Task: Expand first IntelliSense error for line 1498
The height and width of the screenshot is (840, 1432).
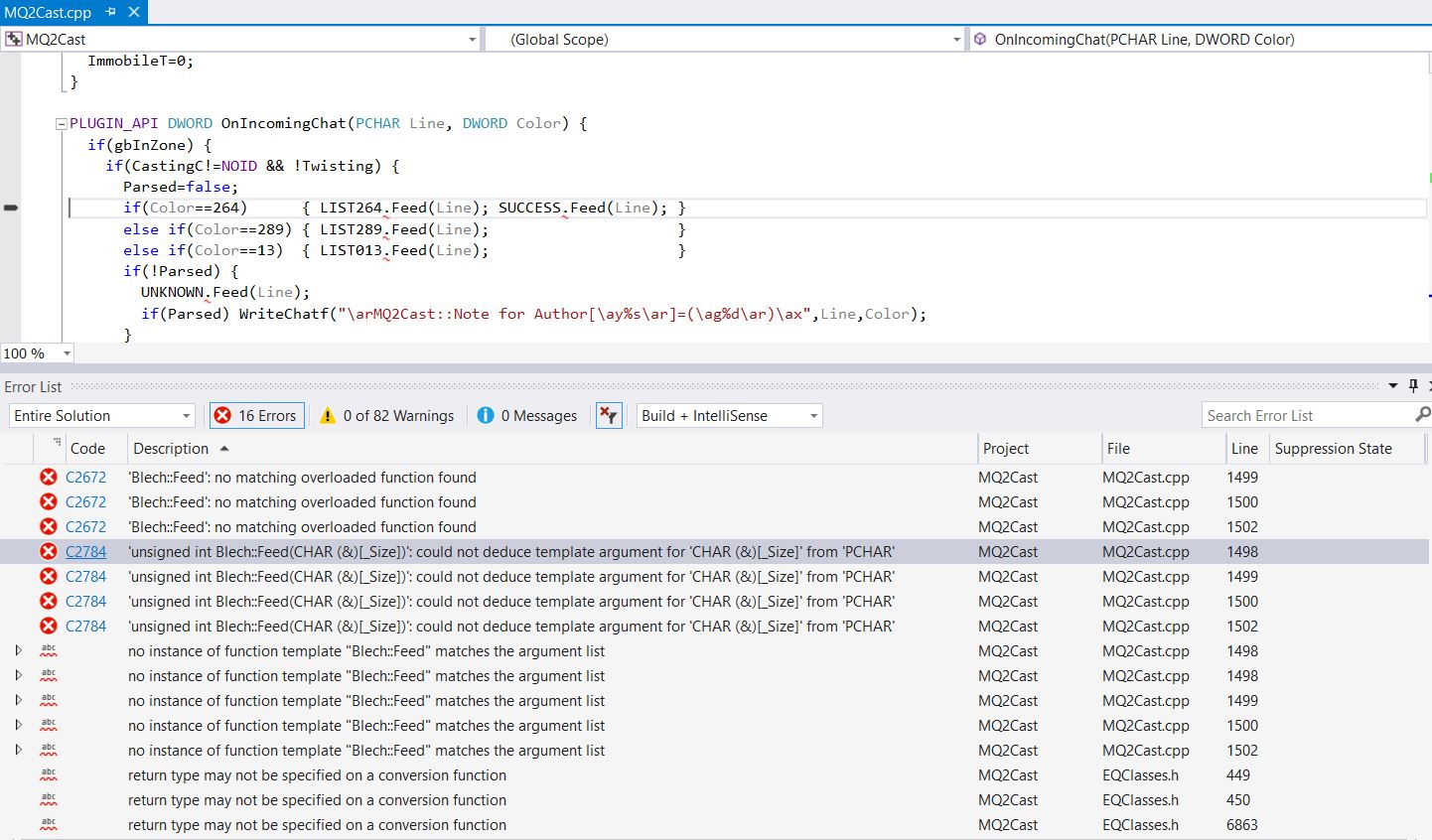Action: [18, 651]
